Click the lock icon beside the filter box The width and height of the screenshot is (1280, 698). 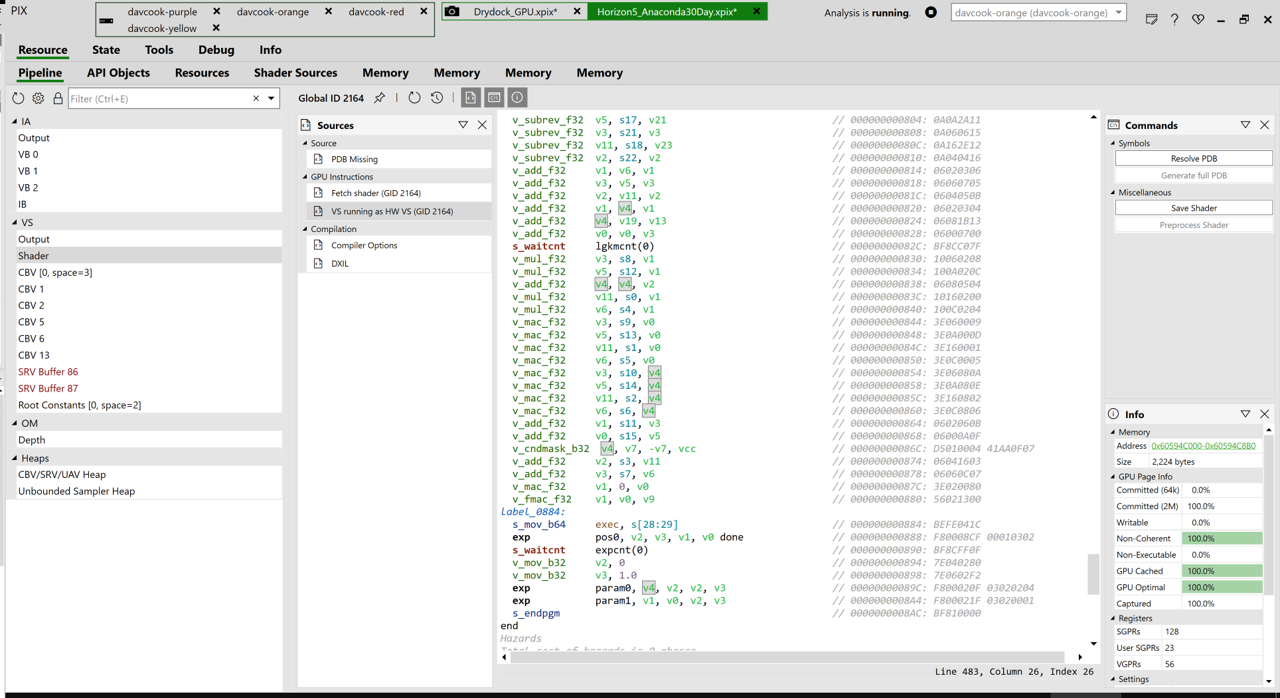click(x=58, y=99)
